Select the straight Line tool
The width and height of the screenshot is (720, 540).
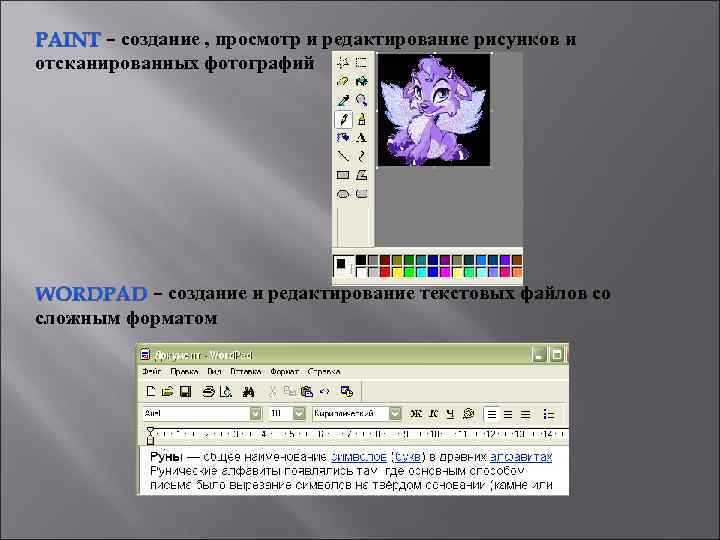click(343, 156)
